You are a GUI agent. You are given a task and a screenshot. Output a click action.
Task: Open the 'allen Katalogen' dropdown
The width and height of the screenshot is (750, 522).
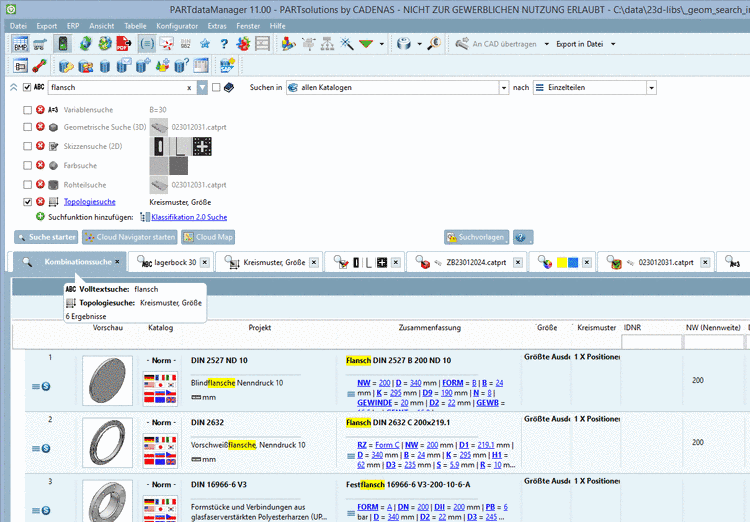pyautogui.click(x=503, y=88)
